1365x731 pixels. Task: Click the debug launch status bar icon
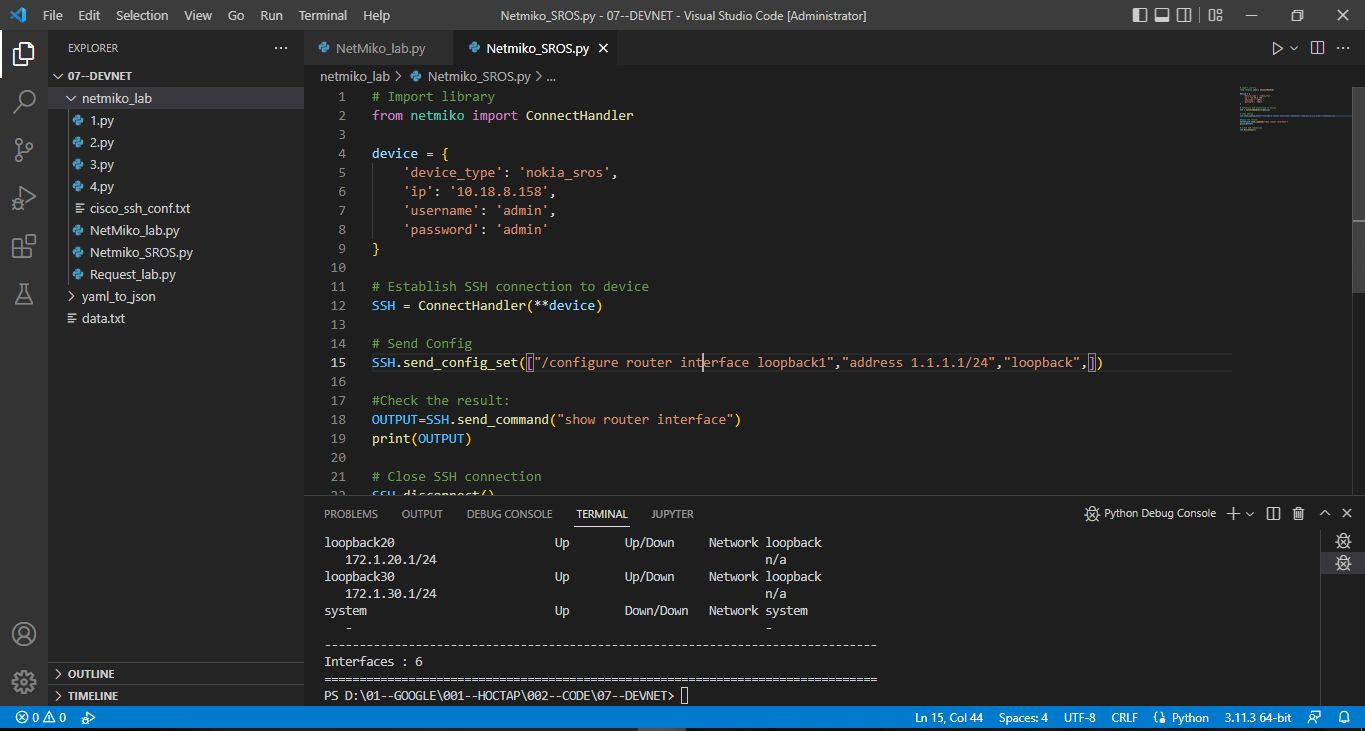(88, 718)
